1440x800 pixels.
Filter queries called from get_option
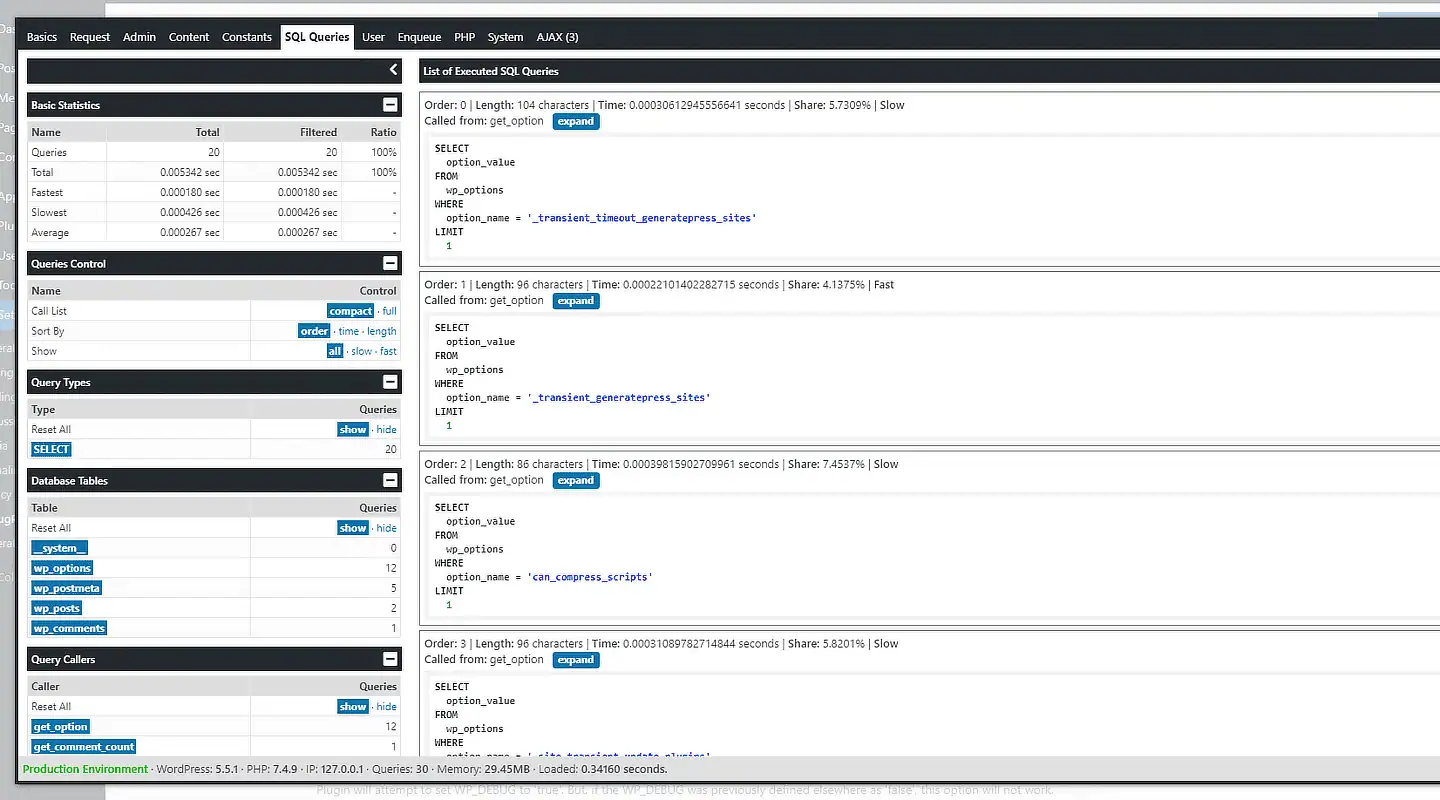(x=60, y=726)
